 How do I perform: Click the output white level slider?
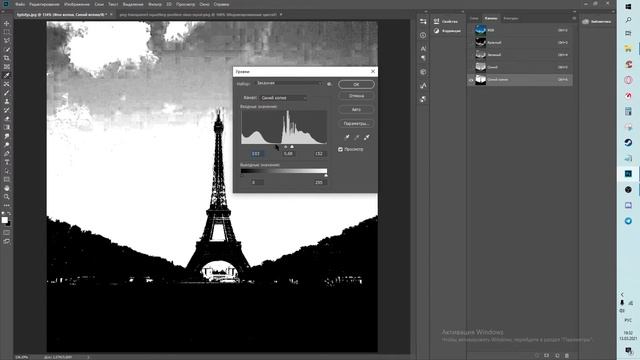[326, 176]
